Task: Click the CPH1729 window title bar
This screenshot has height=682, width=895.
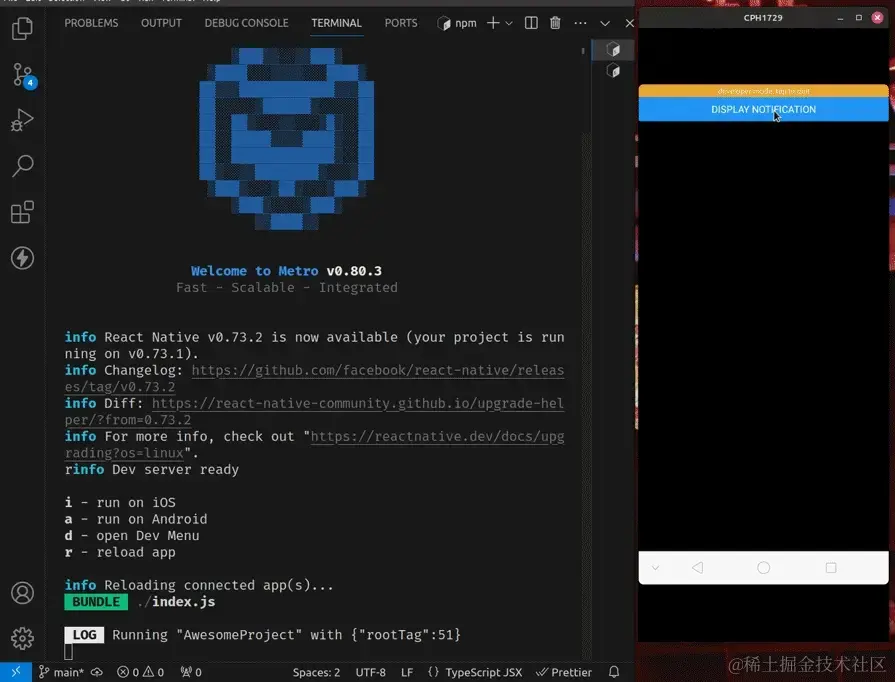Action: pyautogui.click(x=763, y=18)
